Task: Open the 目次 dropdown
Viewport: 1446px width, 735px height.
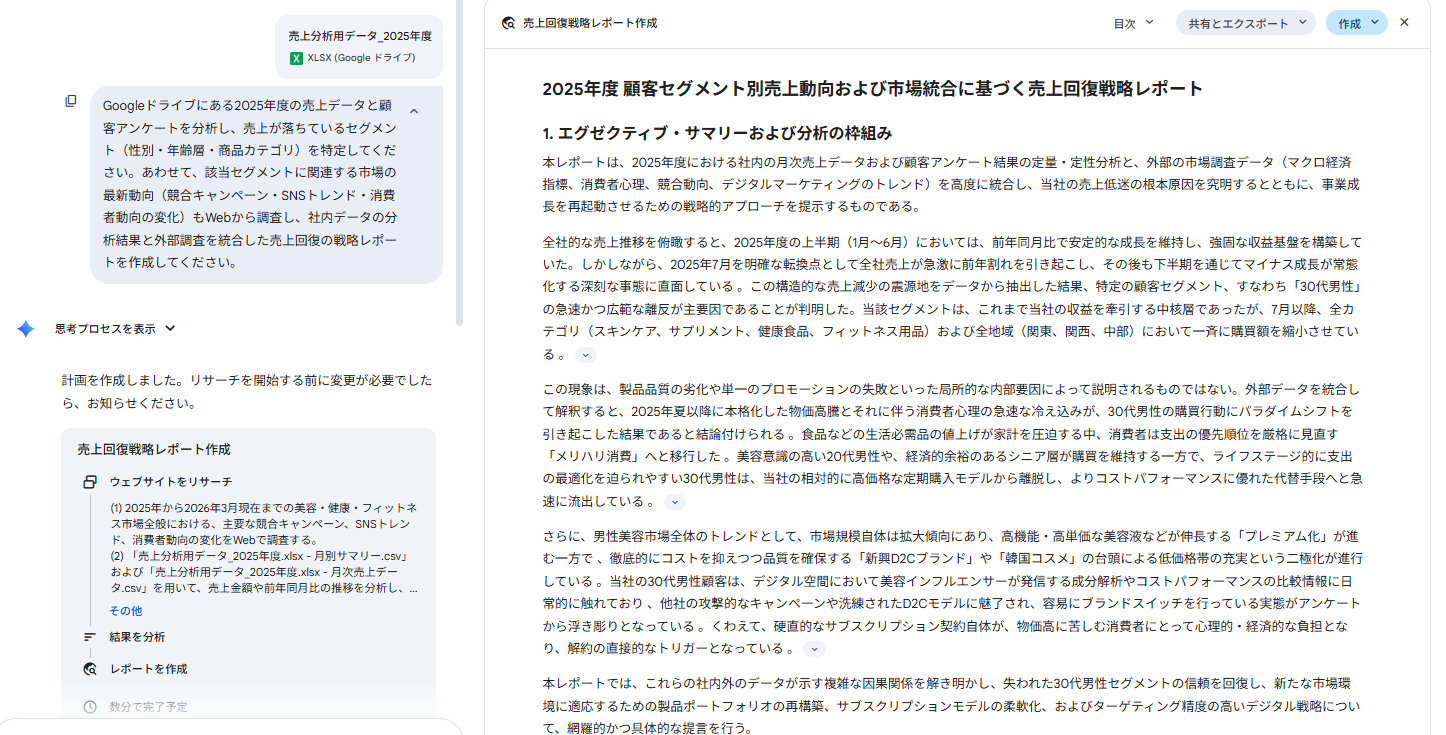Action: point(1133,23)
